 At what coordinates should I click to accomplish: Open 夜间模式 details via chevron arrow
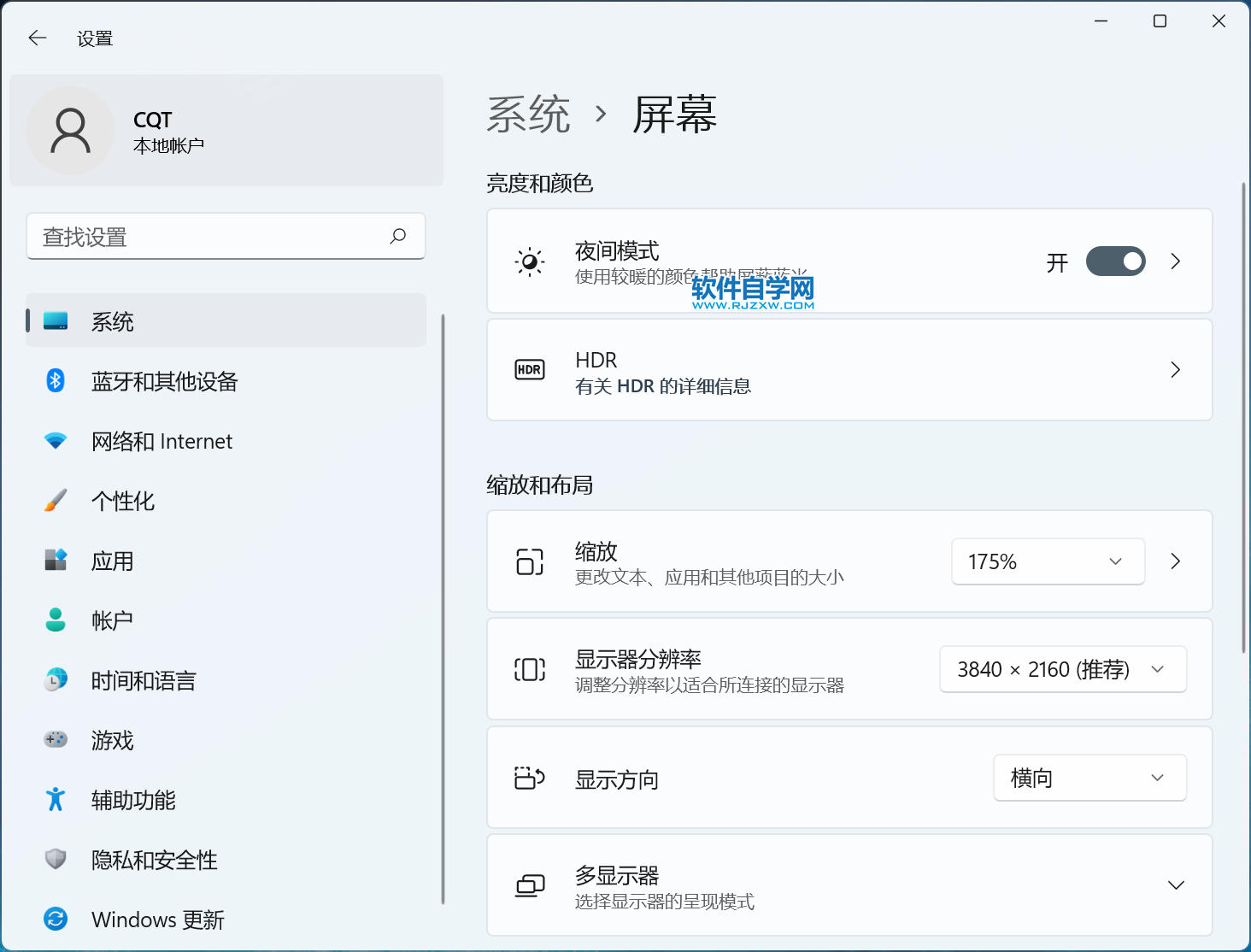(1176, 262)
